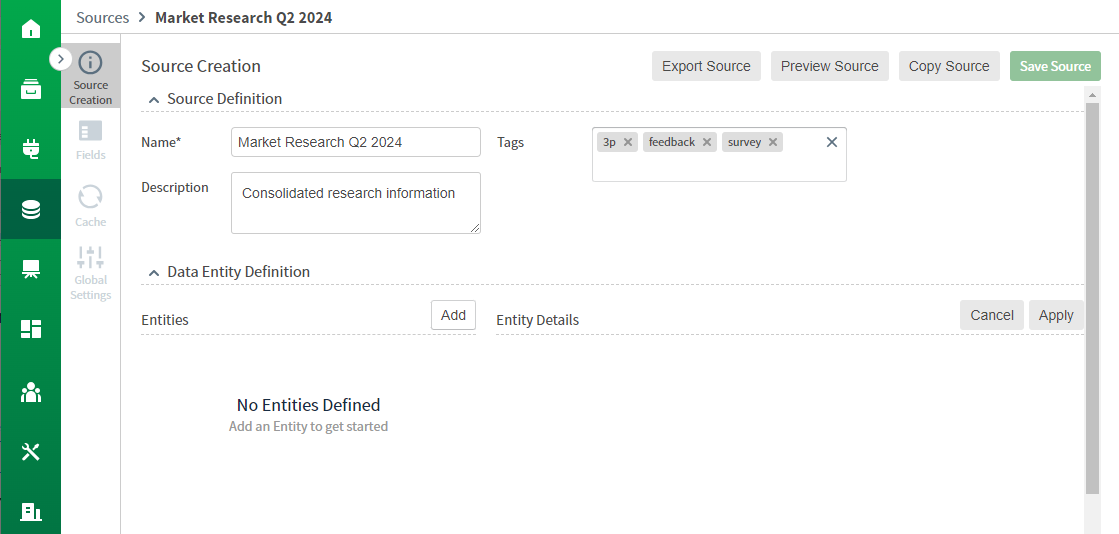Edit the Name input field
Screen dimensions: 1119x534
click(355, 142)
